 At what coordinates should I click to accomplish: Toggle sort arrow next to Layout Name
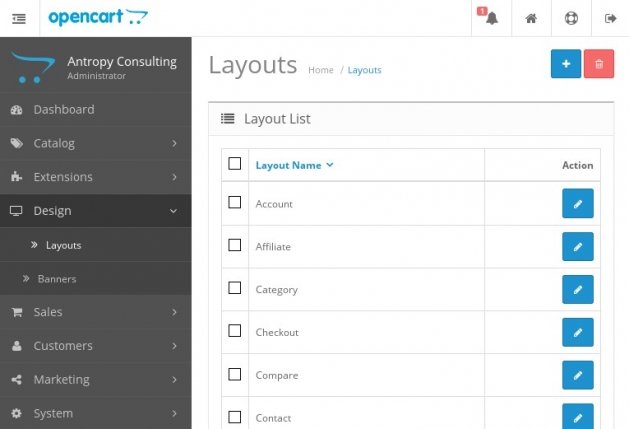pos(330,165)
